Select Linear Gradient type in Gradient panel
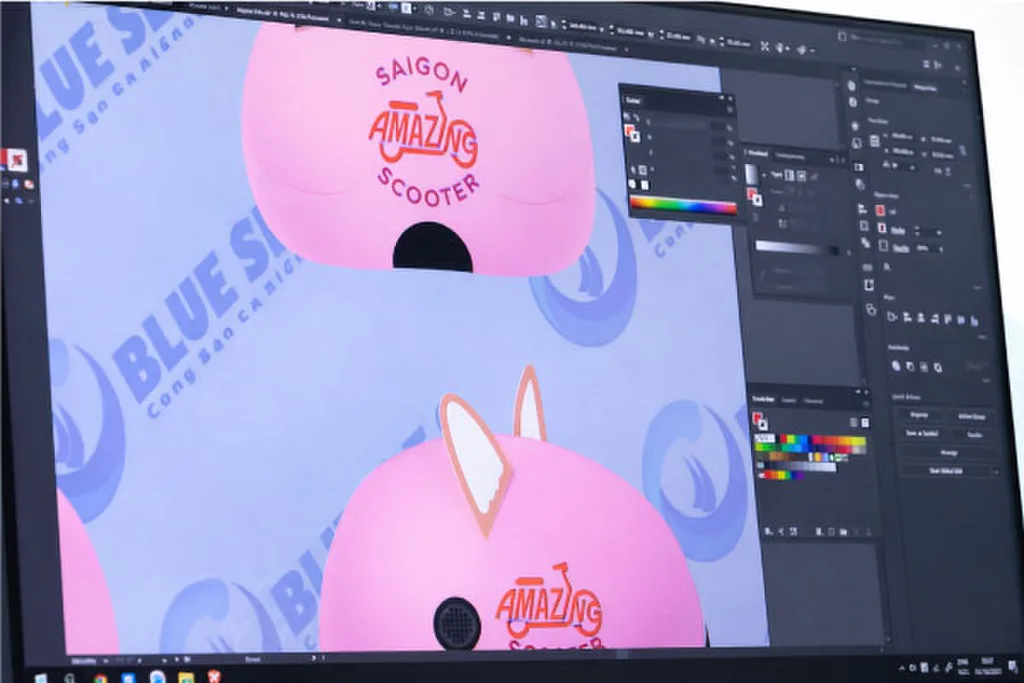Screen dimensions: 1024x683 click(x=790, y=175)
